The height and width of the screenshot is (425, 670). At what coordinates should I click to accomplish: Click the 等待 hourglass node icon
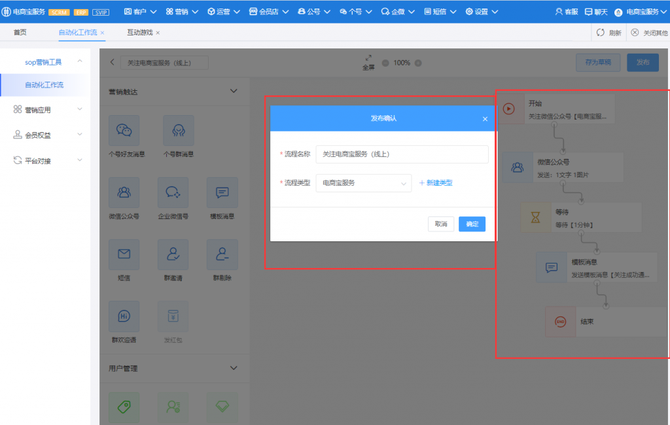tap(535, 217)
